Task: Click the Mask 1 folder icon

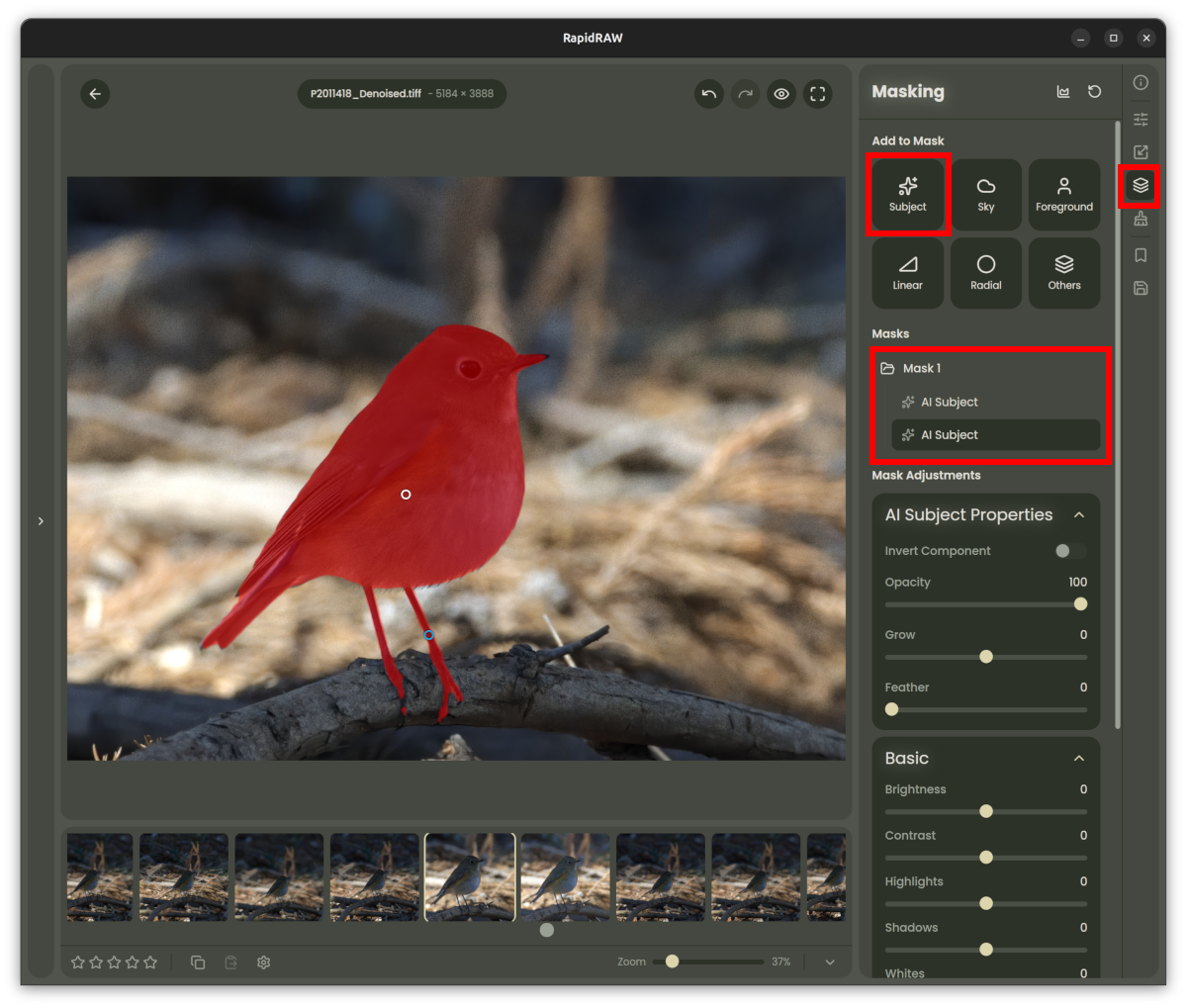Action: 887,368
